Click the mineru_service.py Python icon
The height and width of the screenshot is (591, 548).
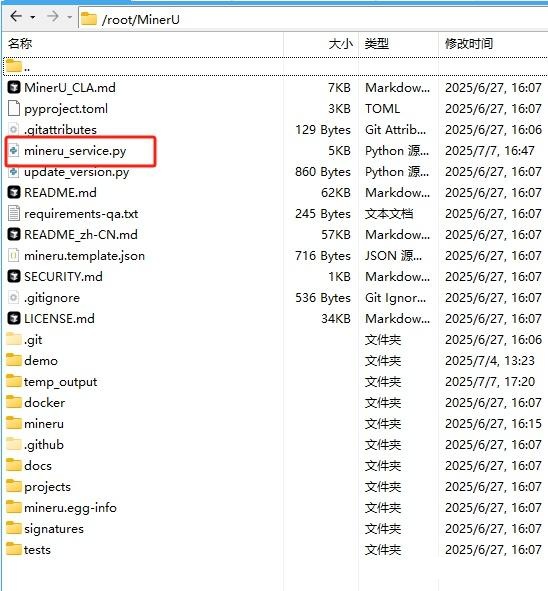[14, 151]
